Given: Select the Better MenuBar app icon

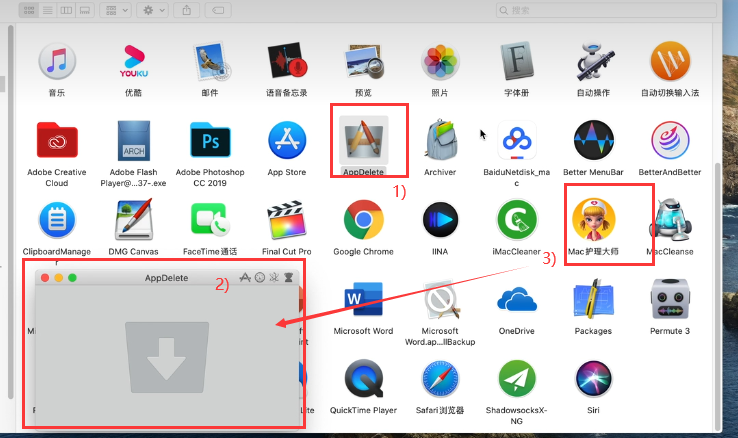Looking at the screenshot, I should tap(594, 140).
